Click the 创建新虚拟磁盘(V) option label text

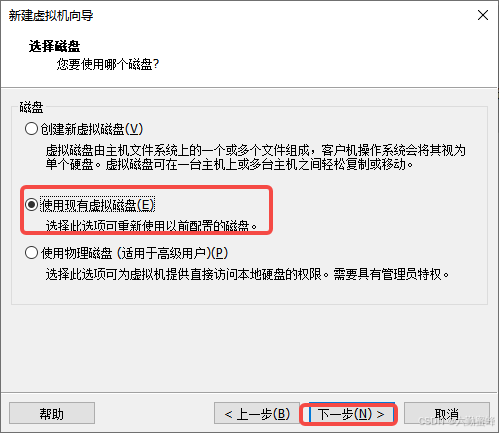click(92, 129)
